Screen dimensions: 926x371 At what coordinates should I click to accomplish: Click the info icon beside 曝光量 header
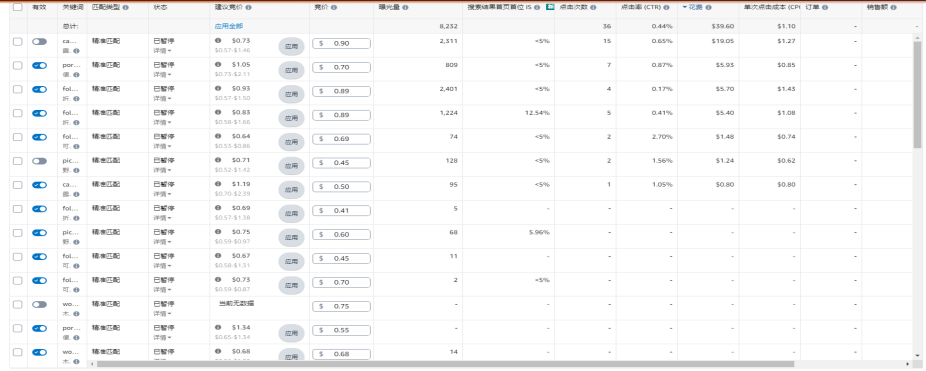[x=406, y=8]
